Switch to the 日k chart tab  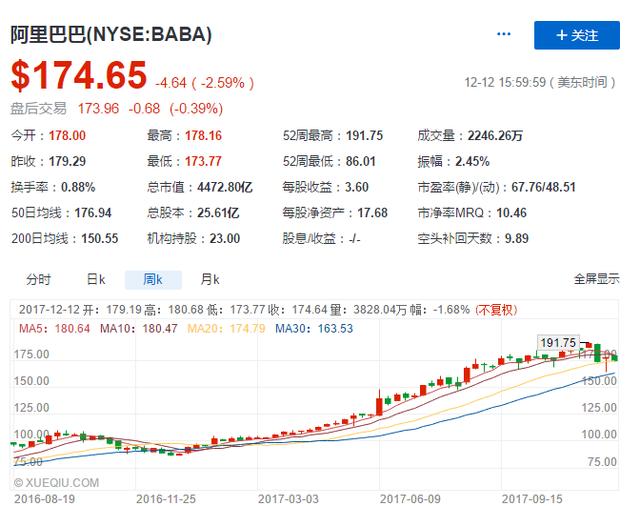pyautogui.click(x=96, y=280)
